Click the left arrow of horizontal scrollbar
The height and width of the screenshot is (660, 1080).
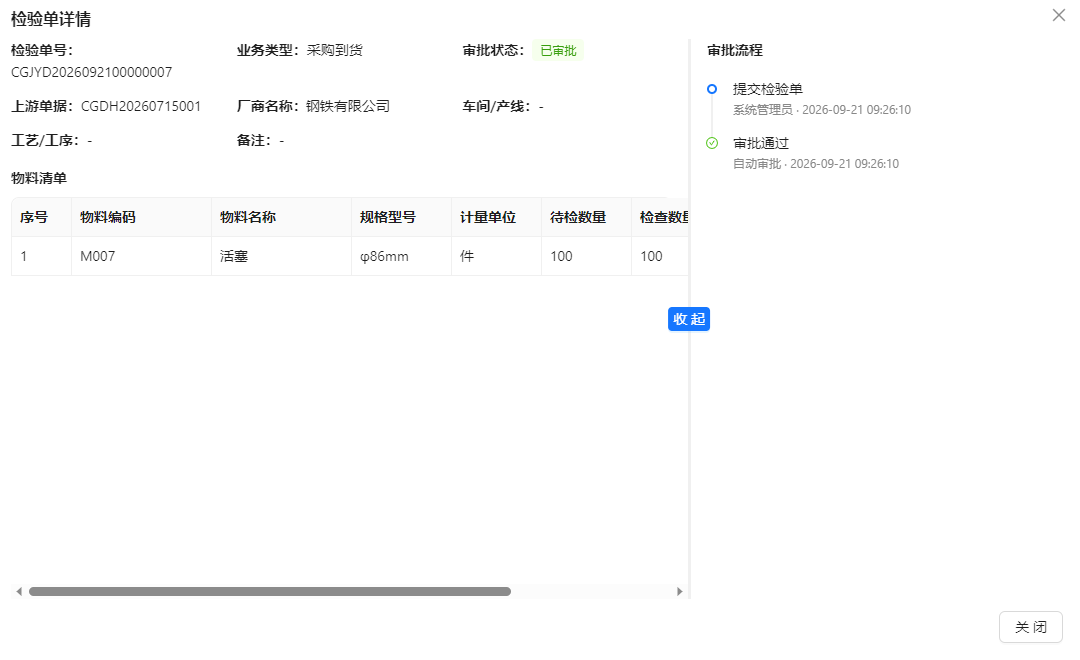(19, 591)
